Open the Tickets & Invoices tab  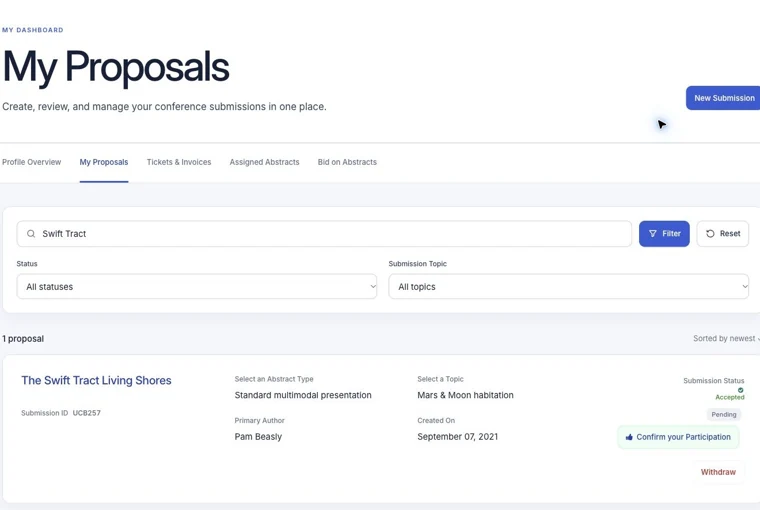coord(179,162)
